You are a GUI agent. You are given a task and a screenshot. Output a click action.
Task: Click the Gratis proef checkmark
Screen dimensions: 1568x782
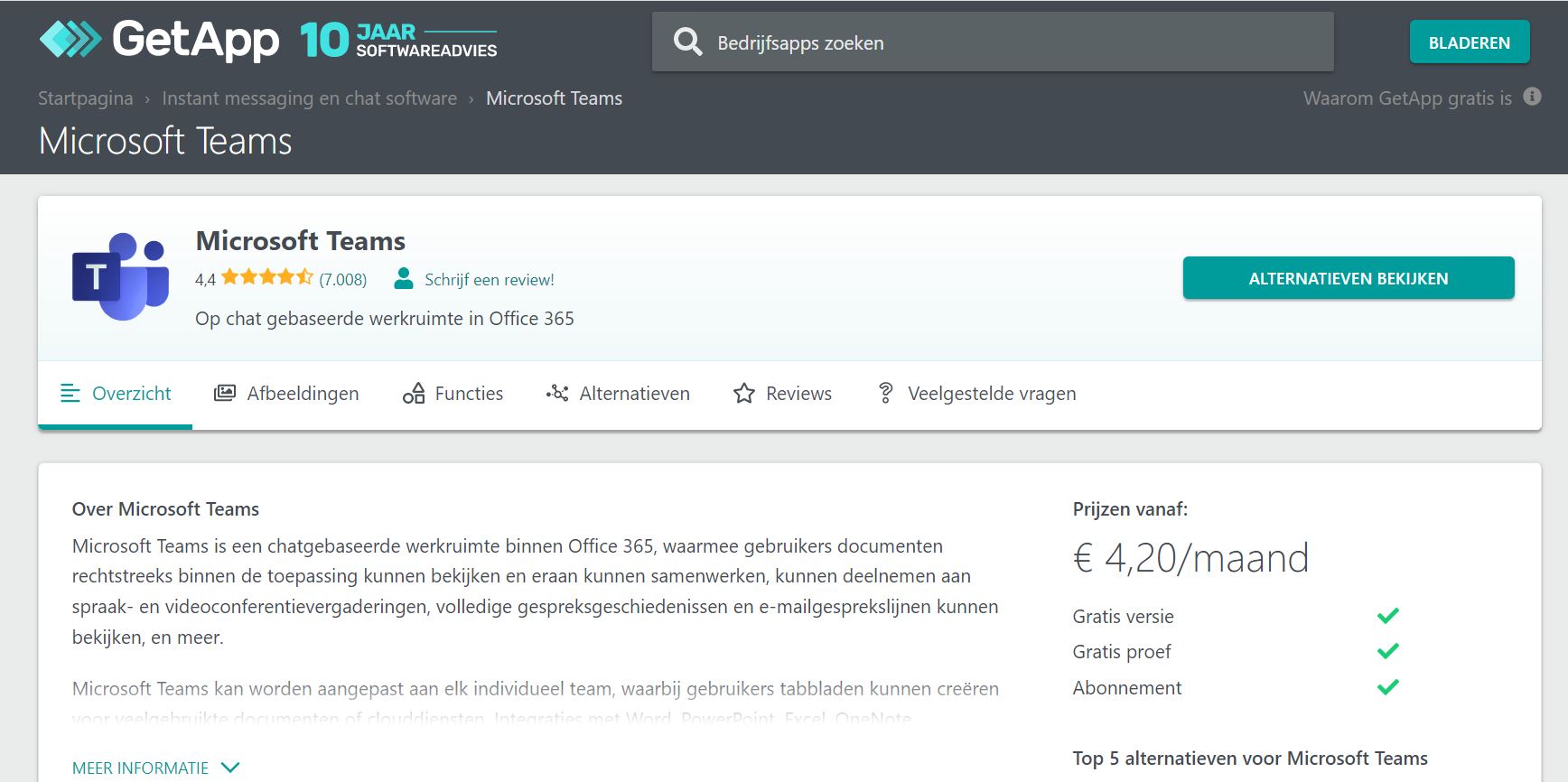(x=1388, y=651)
